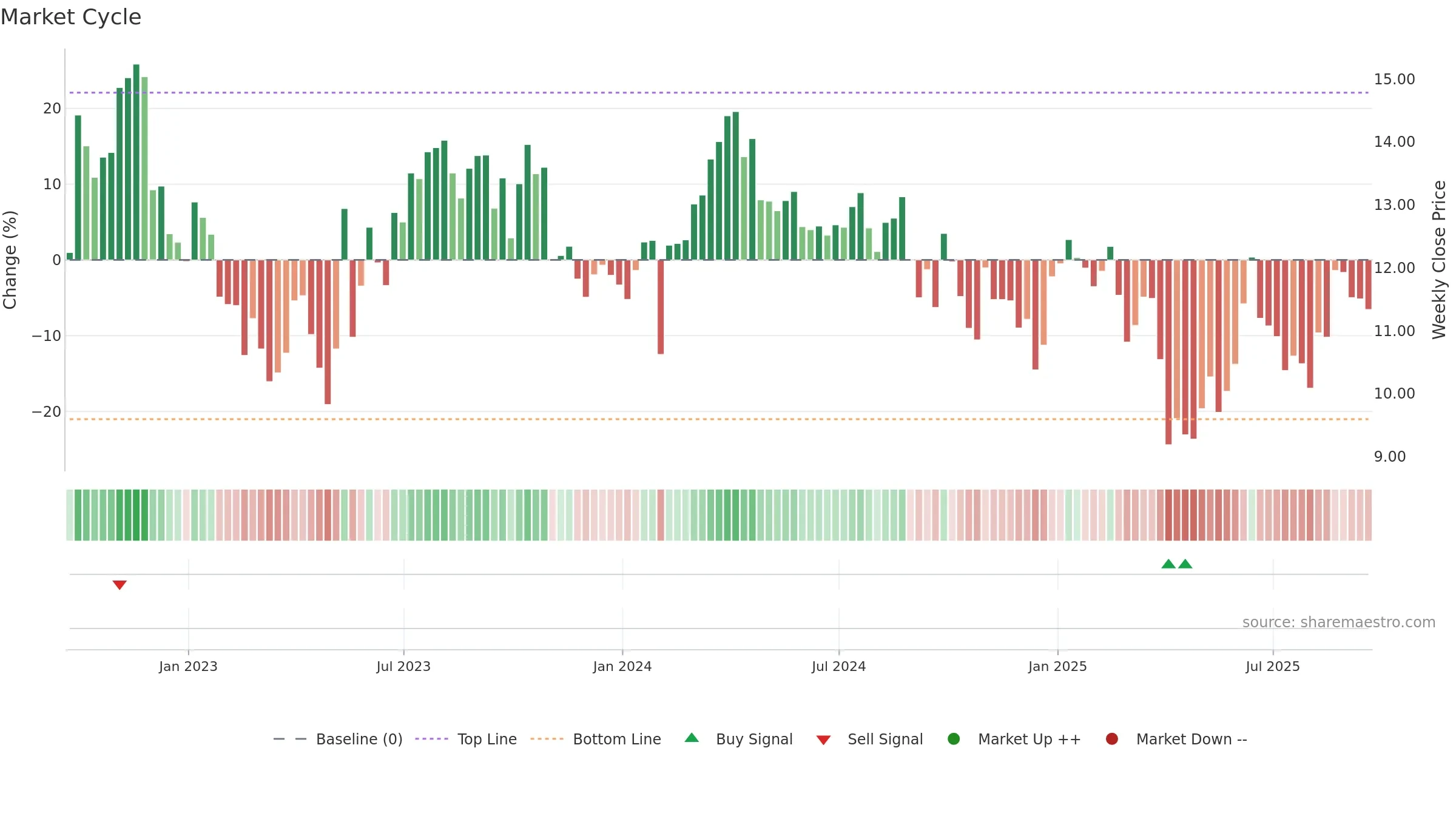1456x819 pixels.
Task: Toggle the Market Down -- legend label
Action: (1191, 739)
